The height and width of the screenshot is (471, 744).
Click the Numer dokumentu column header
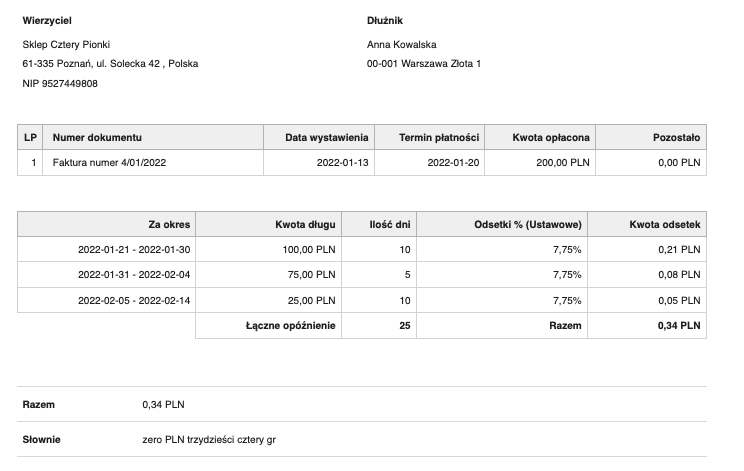click(x=97, y=138)
